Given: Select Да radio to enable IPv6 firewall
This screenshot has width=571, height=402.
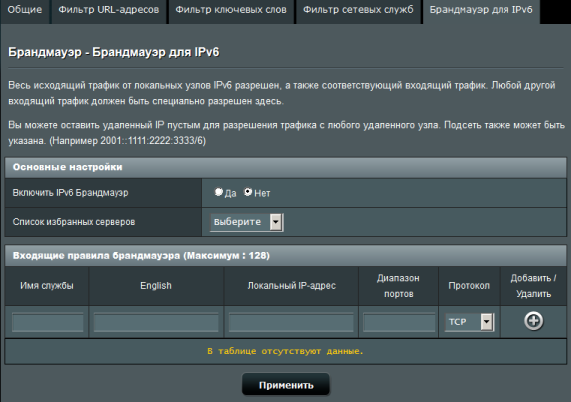Looking at the screenshot, I should coord(218,192).
